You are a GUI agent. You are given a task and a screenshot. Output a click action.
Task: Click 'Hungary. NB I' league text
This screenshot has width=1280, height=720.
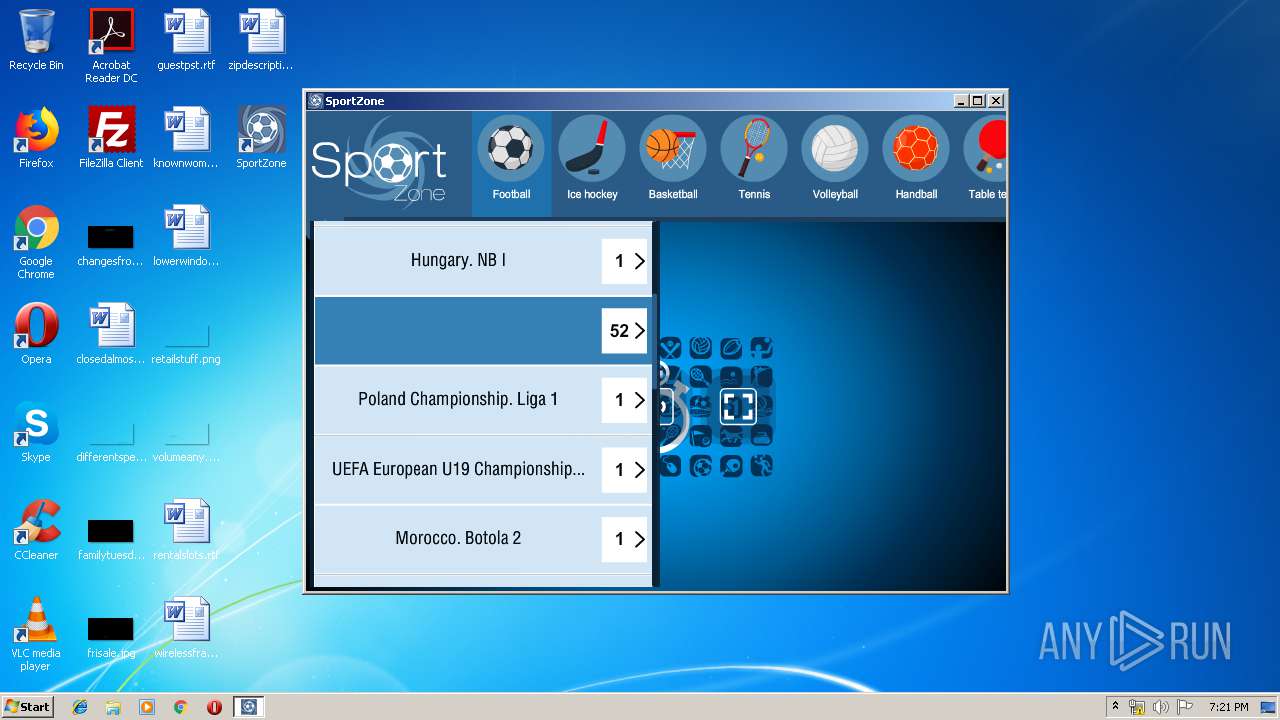pos(458,260)
